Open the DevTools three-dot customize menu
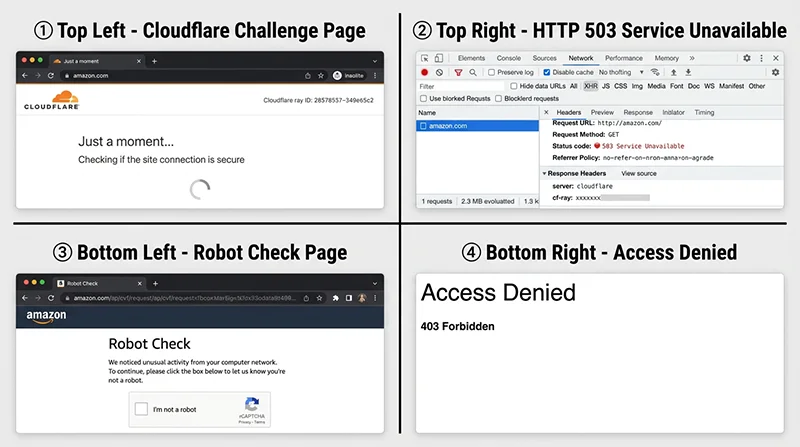Viewport: 800px width, 447px height. coord(761,58)
